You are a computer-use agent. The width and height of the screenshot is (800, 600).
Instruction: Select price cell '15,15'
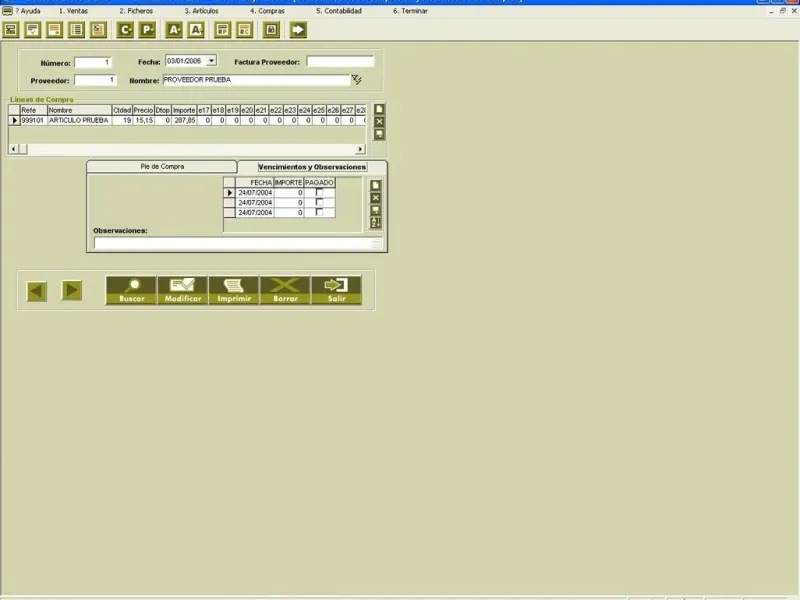[x=143, y=120]
